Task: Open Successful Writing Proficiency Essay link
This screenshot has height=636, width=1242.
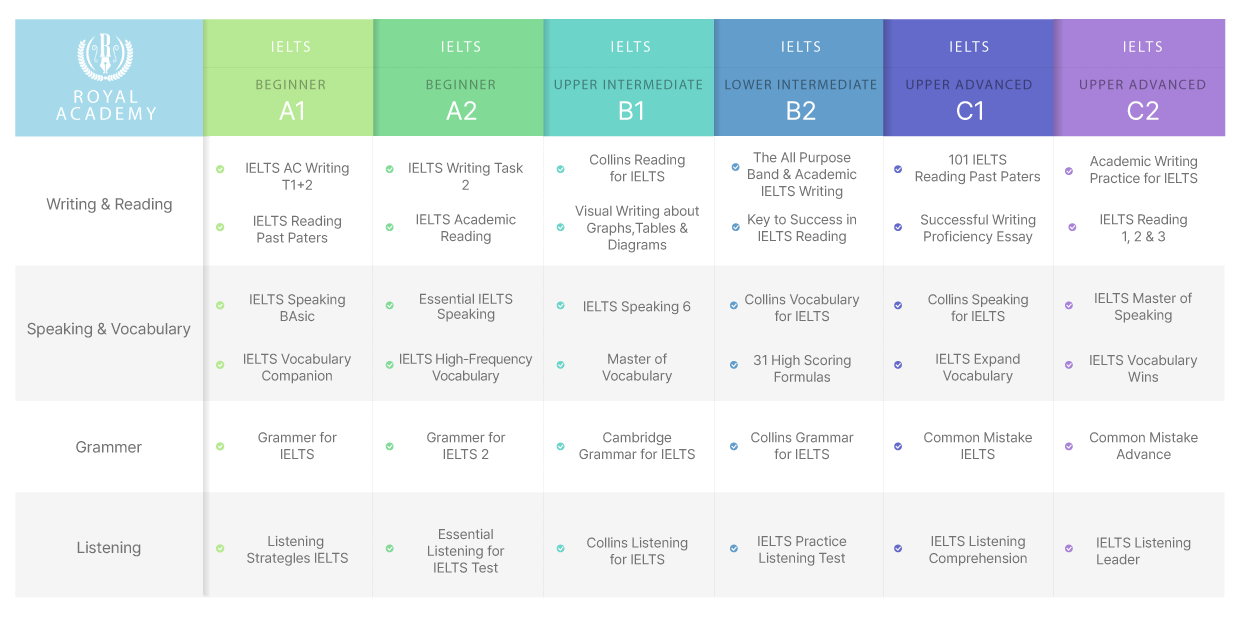Action: [978, 228]
